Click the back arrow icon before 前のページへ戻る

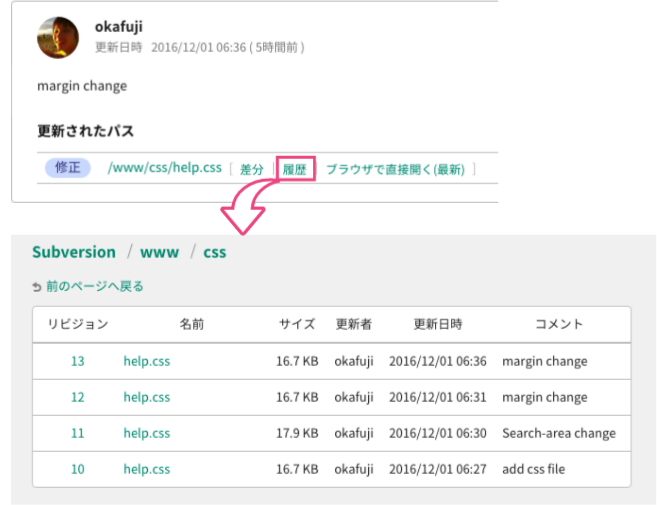coord(37,287)
